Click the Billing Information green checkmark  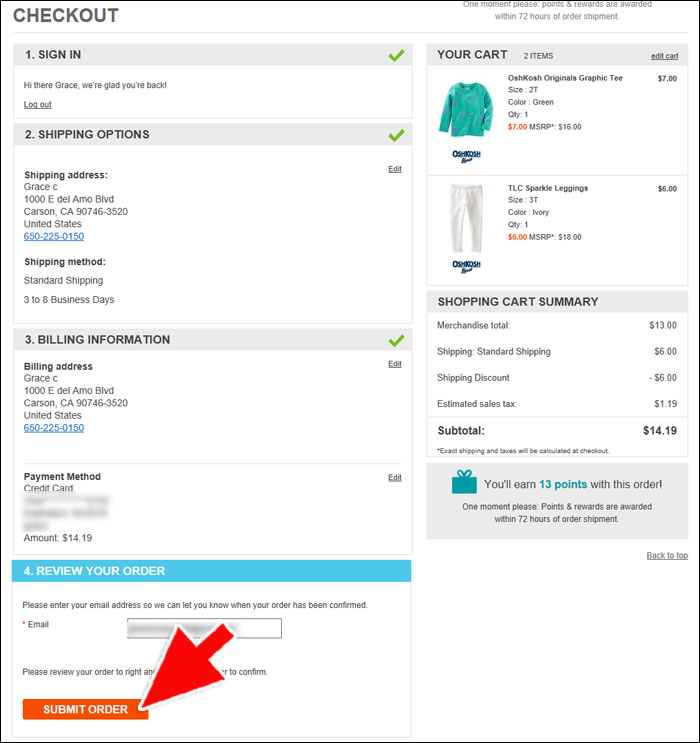396,340
